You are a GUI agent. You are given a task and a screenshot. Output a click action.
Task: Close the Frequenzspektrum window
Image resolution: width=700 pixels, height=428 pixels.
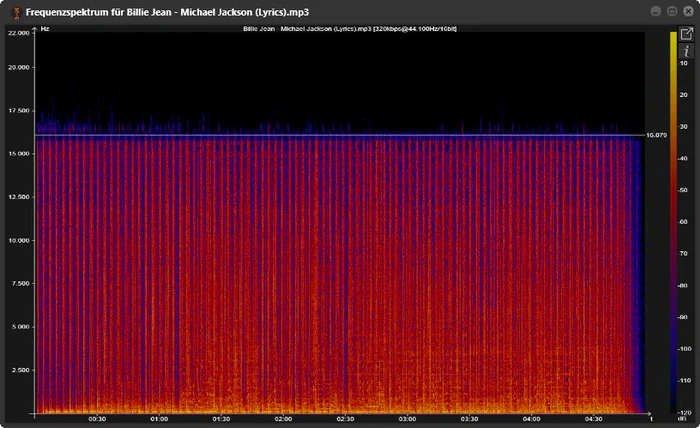(688, 12)
